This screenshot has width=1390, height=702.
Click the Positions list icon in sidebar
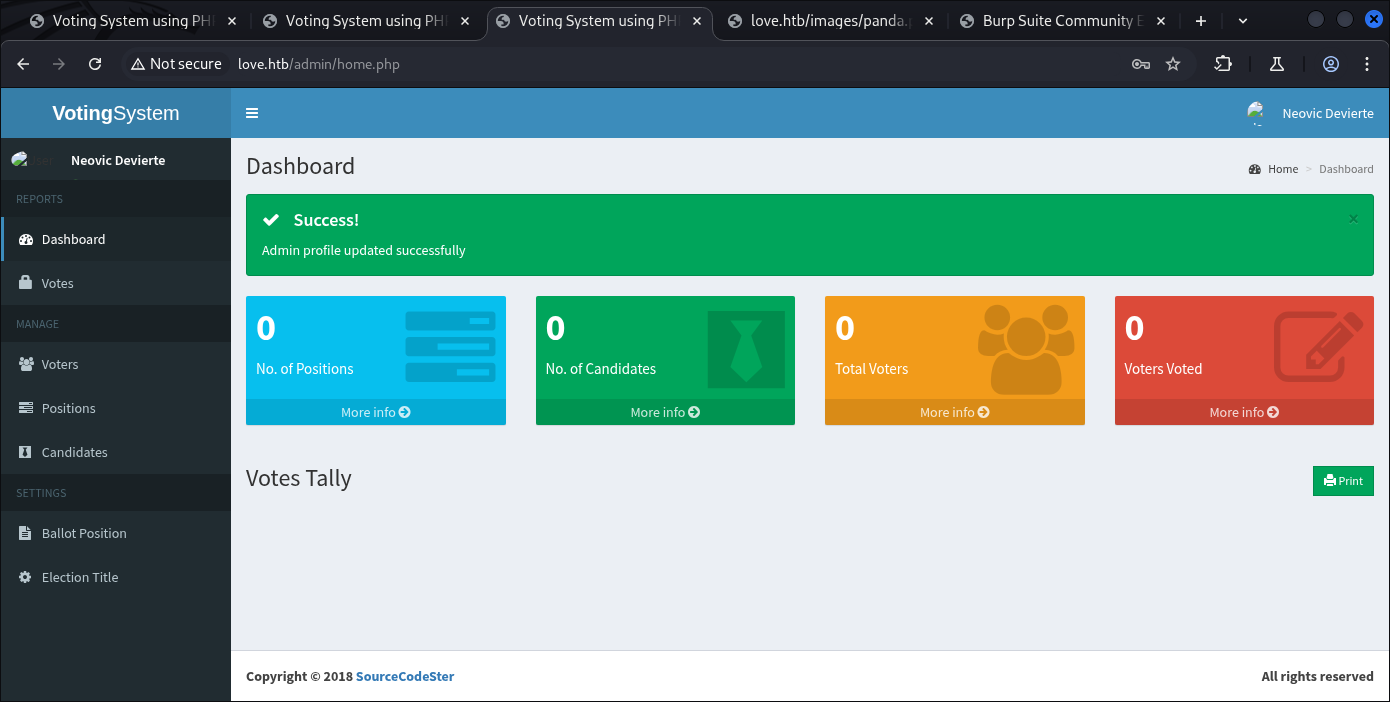click(x=26, y=408)
